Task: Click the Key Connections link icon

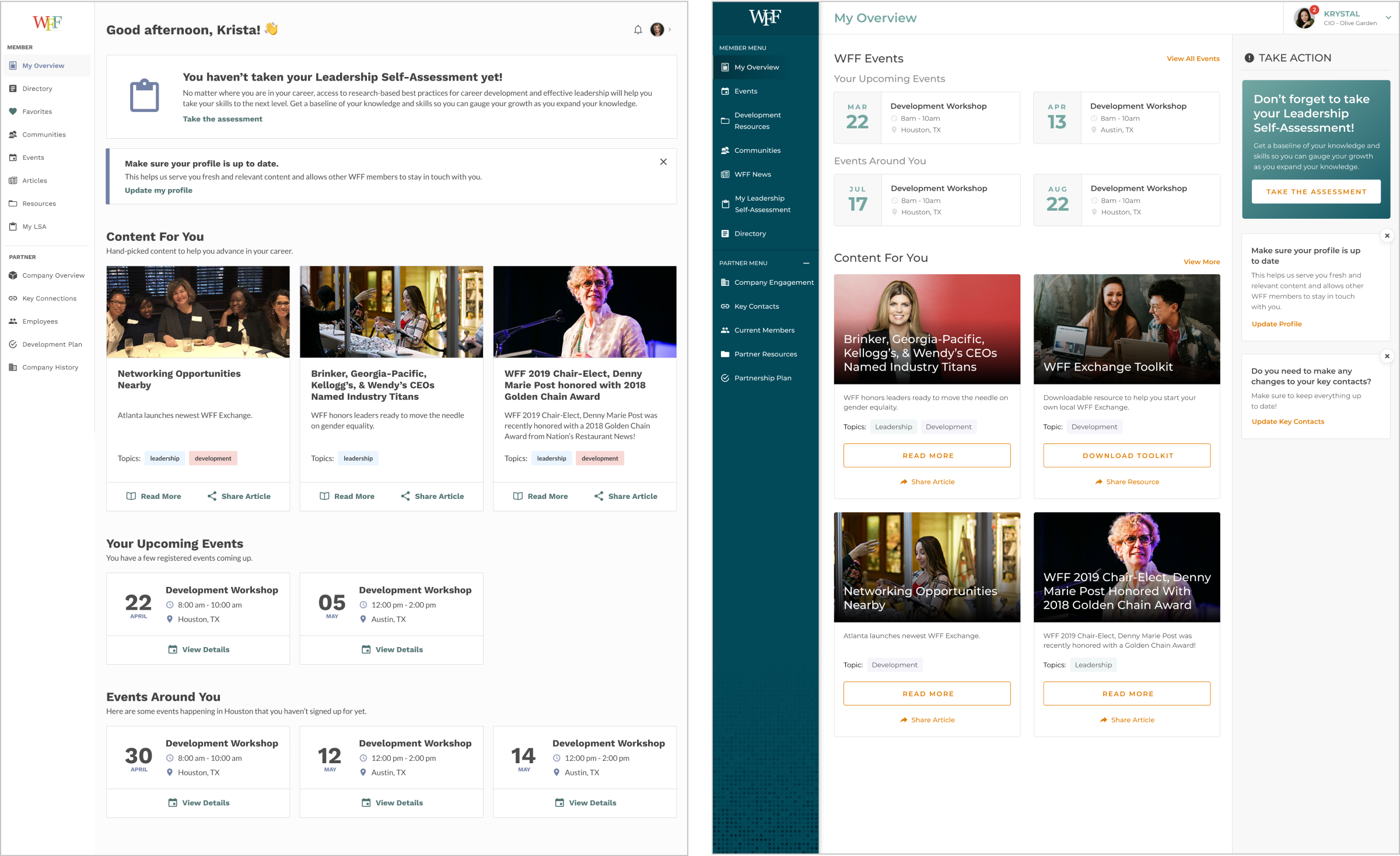Action: tap(13, 298)
